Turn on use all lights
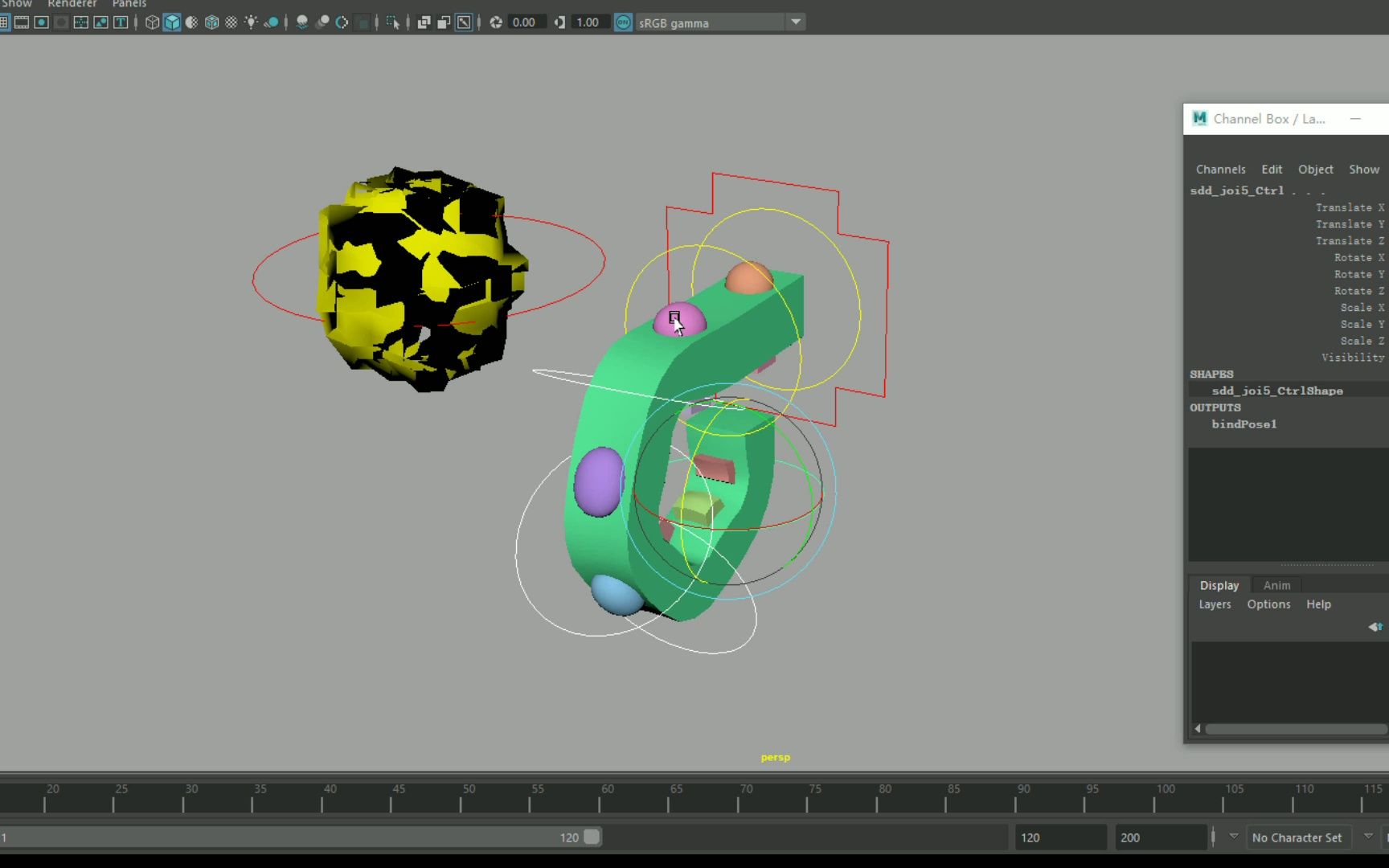The width and height of the screenshot is (1389, 868). pyautogui.click(x=251, y=23)
